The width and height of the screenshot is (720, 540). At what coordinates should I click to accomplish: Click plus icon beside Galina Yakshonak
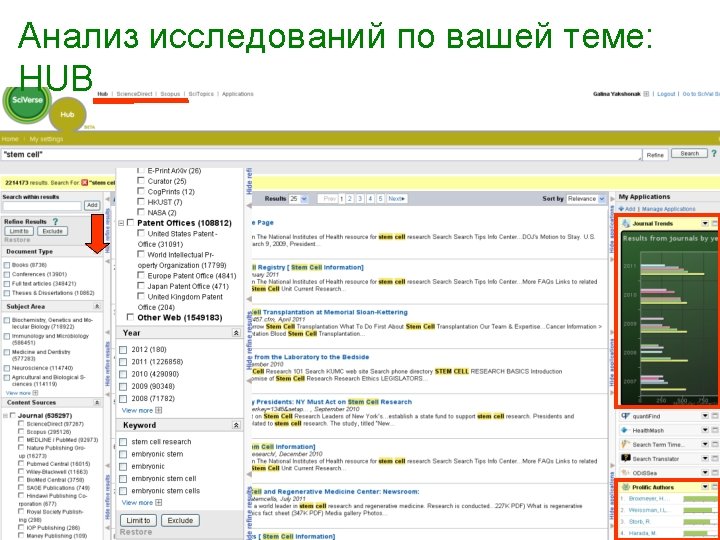pyautogui.click(x=646, y=94)
